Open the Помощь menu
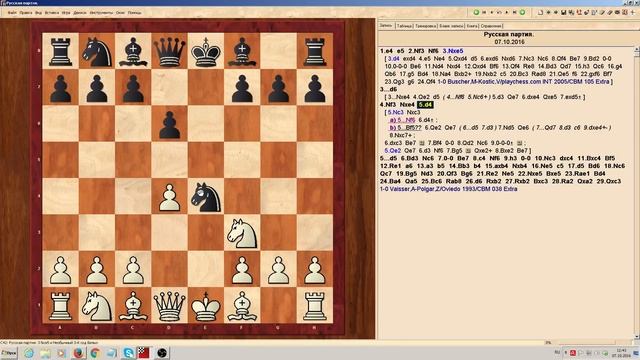Image resolution: width=640 pixels, height=360 pixels. click(x=135, y=13)
